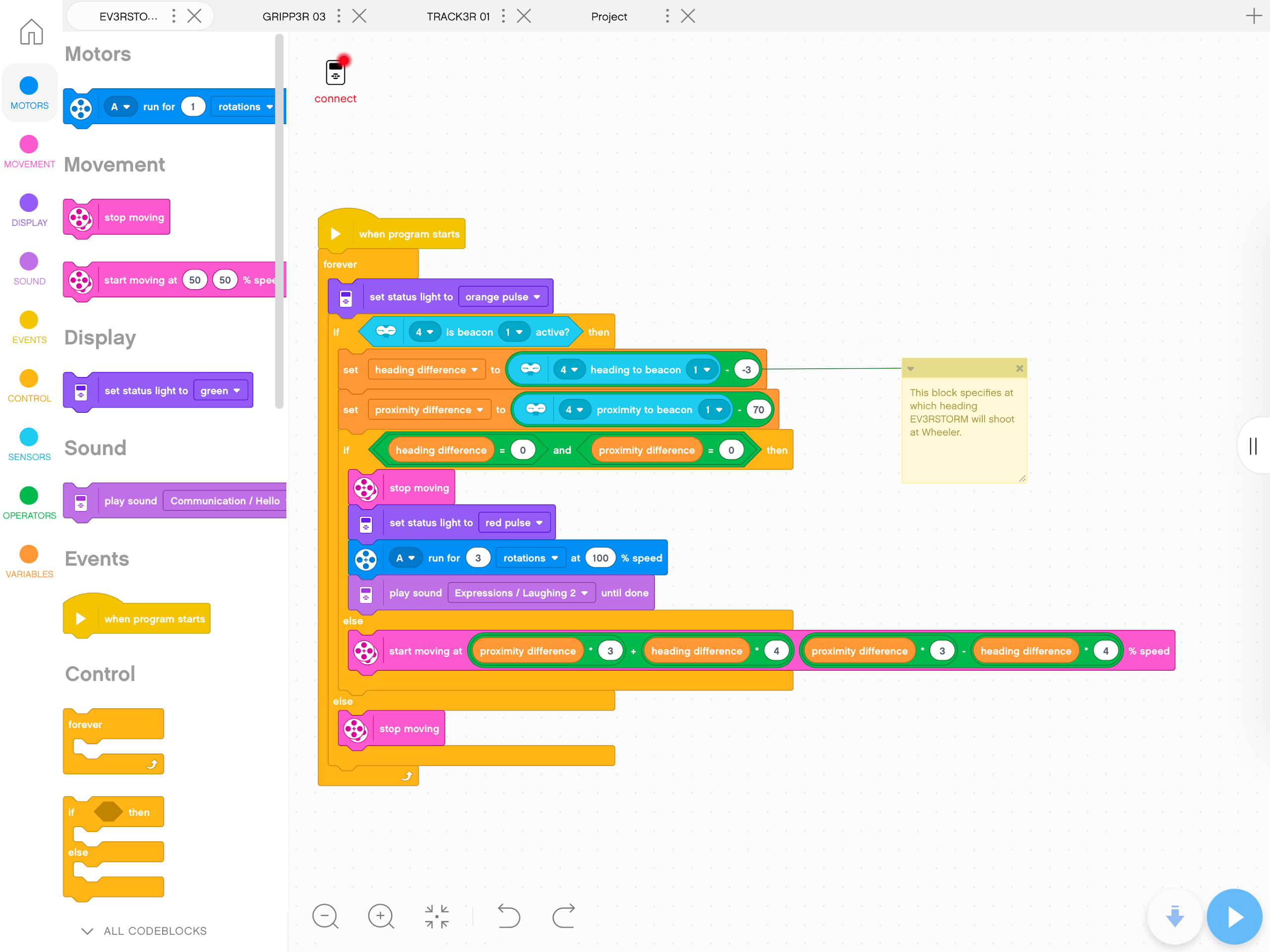Image resolution: width=1270 pixels, height=952 pixels.
Task: Click the fit-to-screen icon
Action: (x=437, y=916)
